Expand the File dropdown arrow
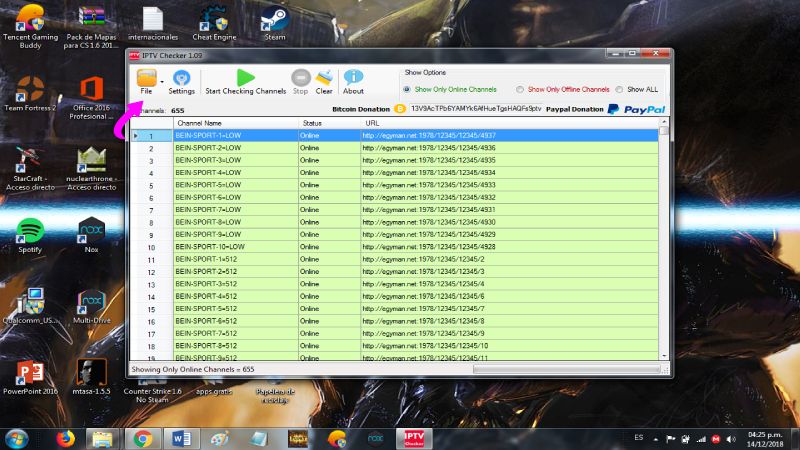Viewport: 800px width, 450px height. 162,82
